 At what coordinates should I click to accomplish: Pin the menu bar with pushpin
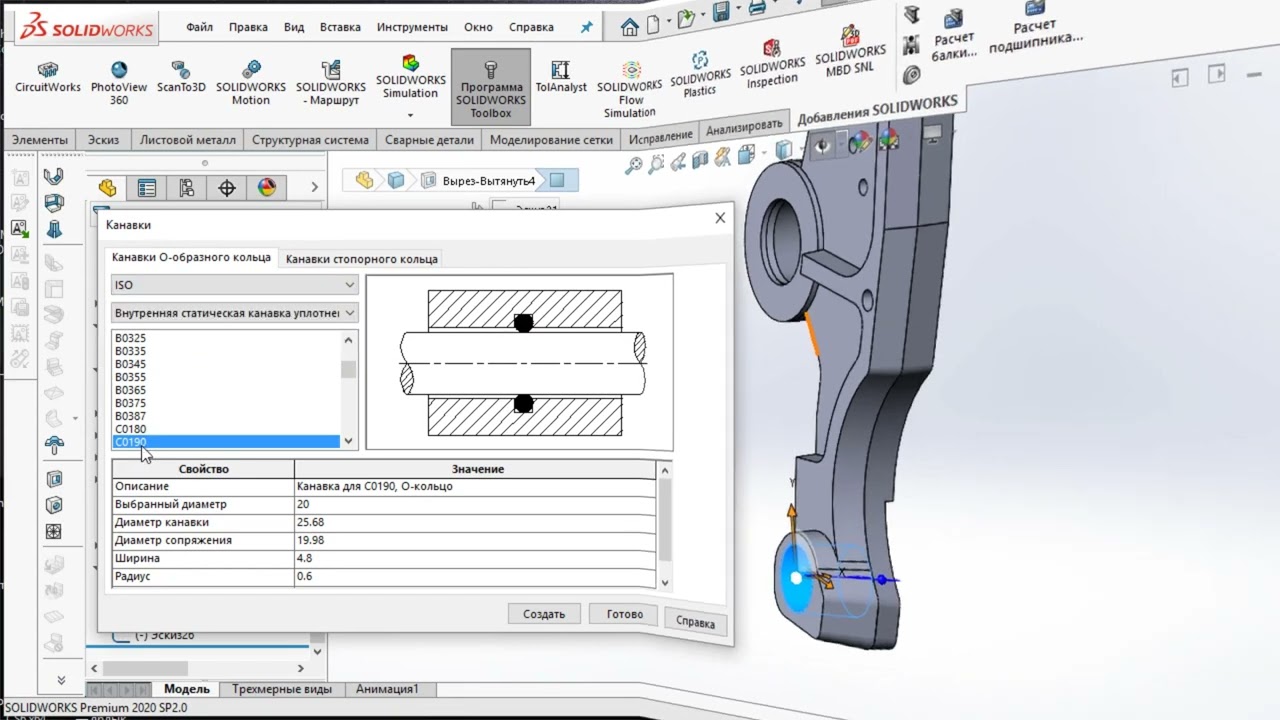click(585, 27)
